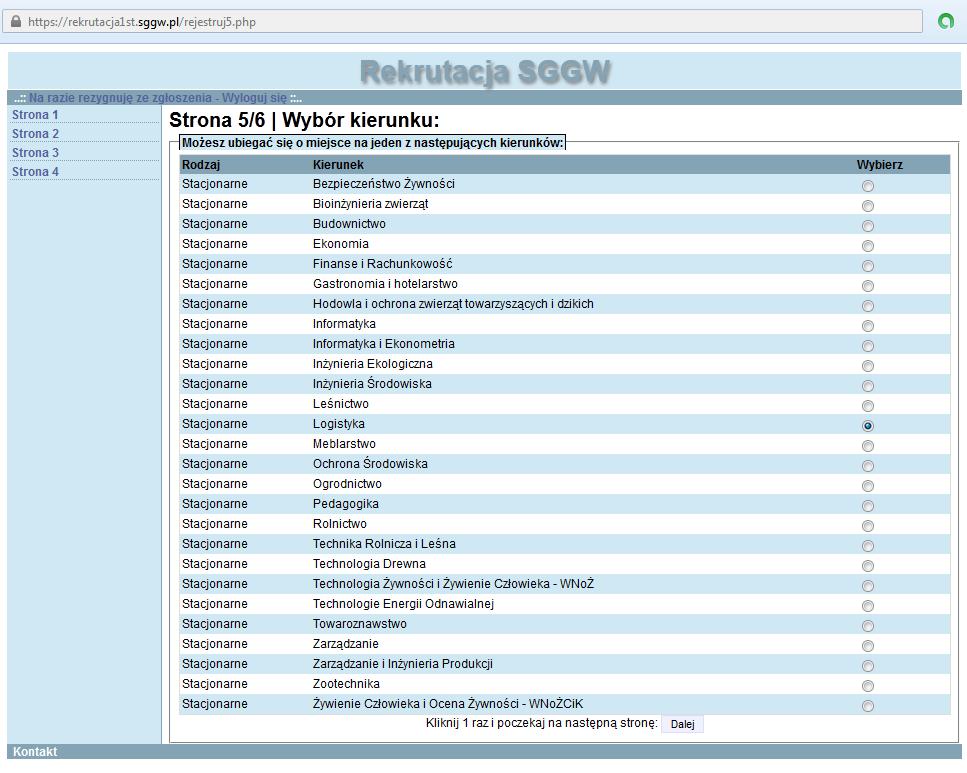Click the 'Towaroznawstwo' course name text
The width and height of the screenshot is (967, 773).
360,624
